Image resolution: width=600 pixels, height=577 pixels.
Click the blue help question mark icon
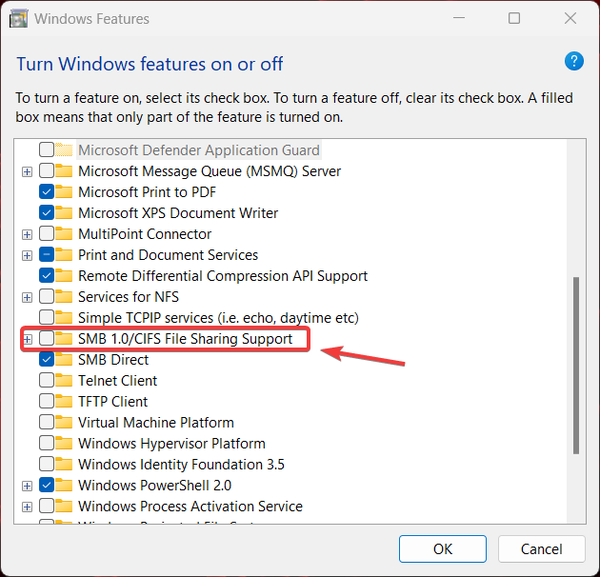pos(574,61)
